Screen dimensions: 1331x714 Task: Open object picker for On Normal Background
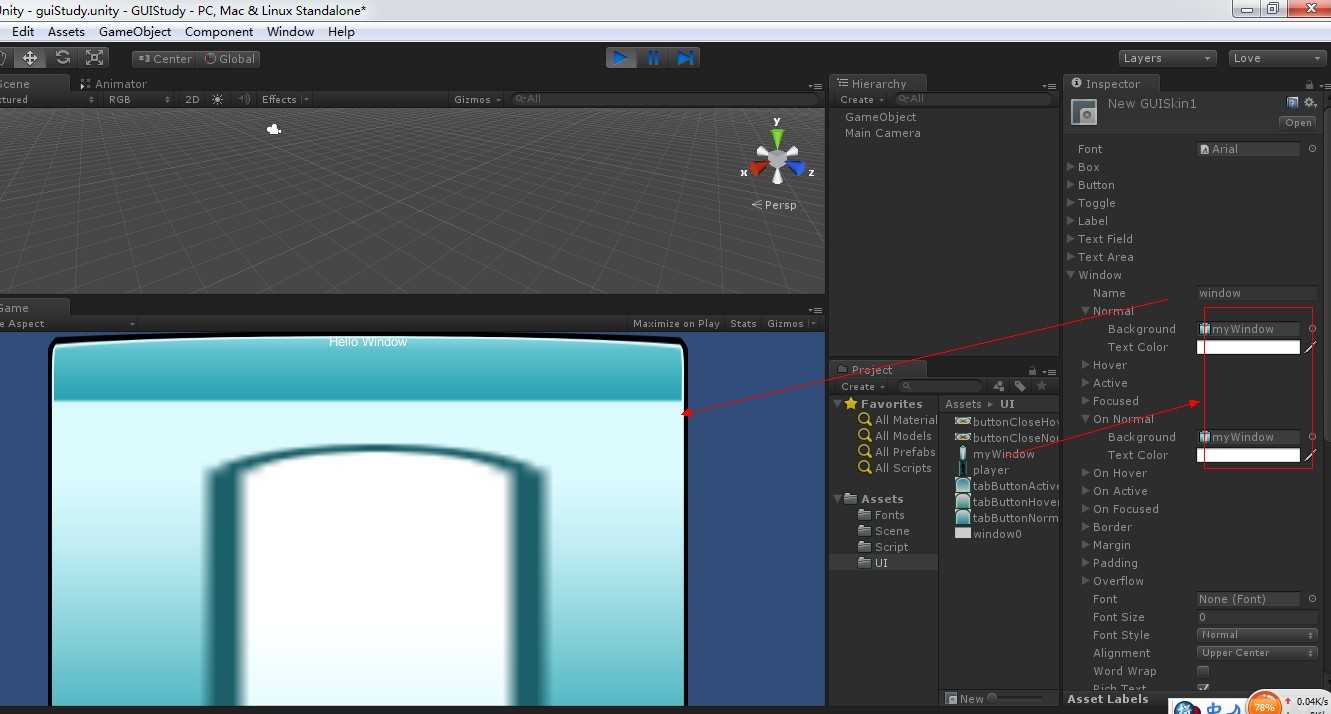pos(1312,437)
